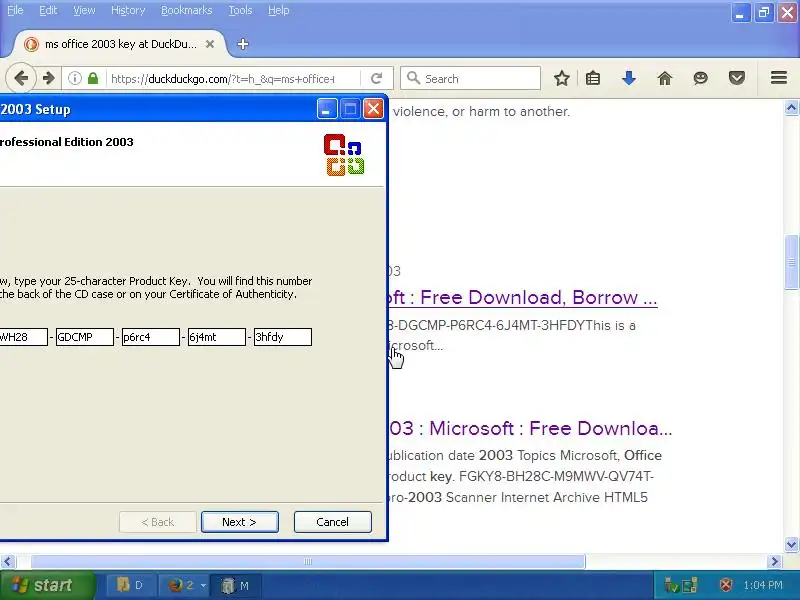Open the Edit menu
The image size is (800, 600).
(48, 10)
